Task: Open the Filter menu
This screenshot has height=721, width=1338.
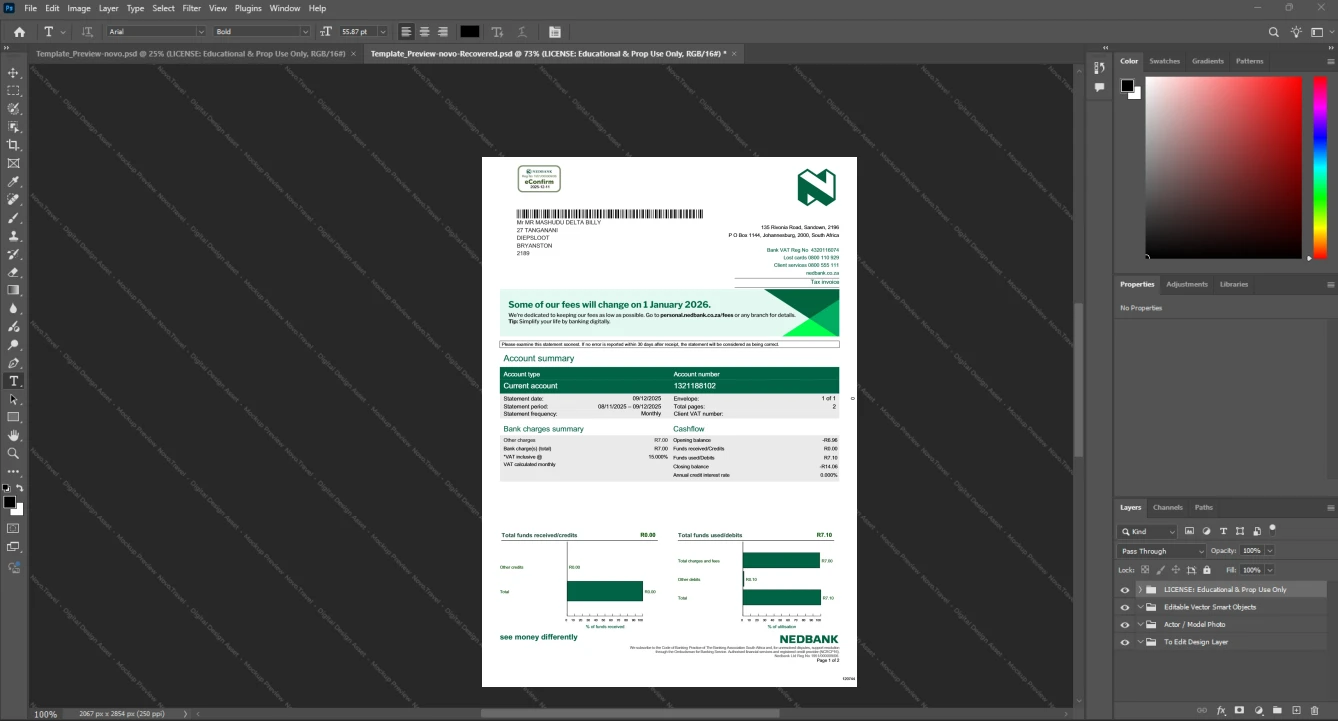Action: tap(191, 8)
